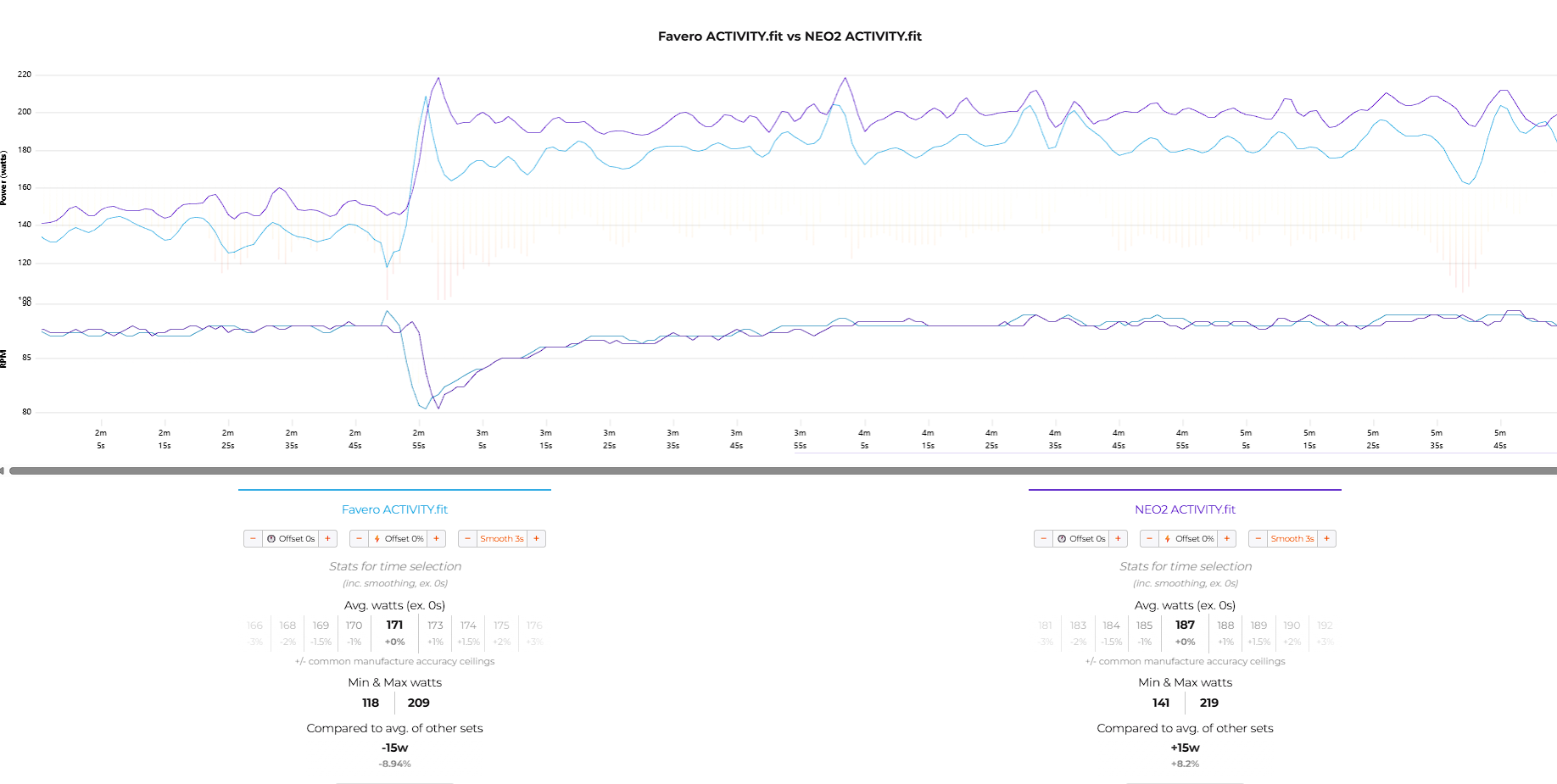Screen dimensions: 1557x784
Task: Decrease Favero time offset with minus
Action: (253, 539)
